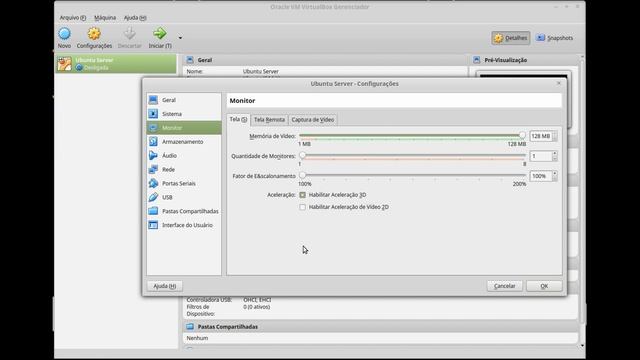Click the Iniciar green arrow icon
Screen dimensions: 640x360
point(160,34)
